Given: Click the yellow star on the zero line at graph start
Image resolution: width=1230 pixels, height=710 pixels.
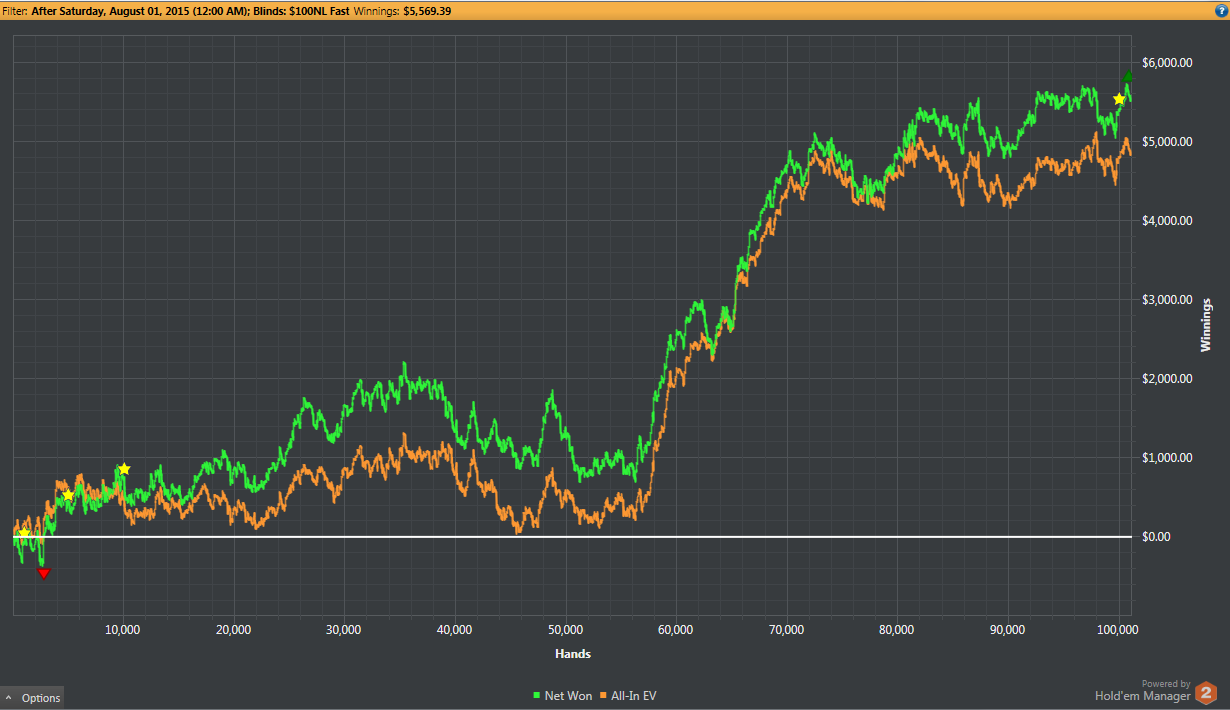Looking at the screenshot, I should (x=24, y=533).
